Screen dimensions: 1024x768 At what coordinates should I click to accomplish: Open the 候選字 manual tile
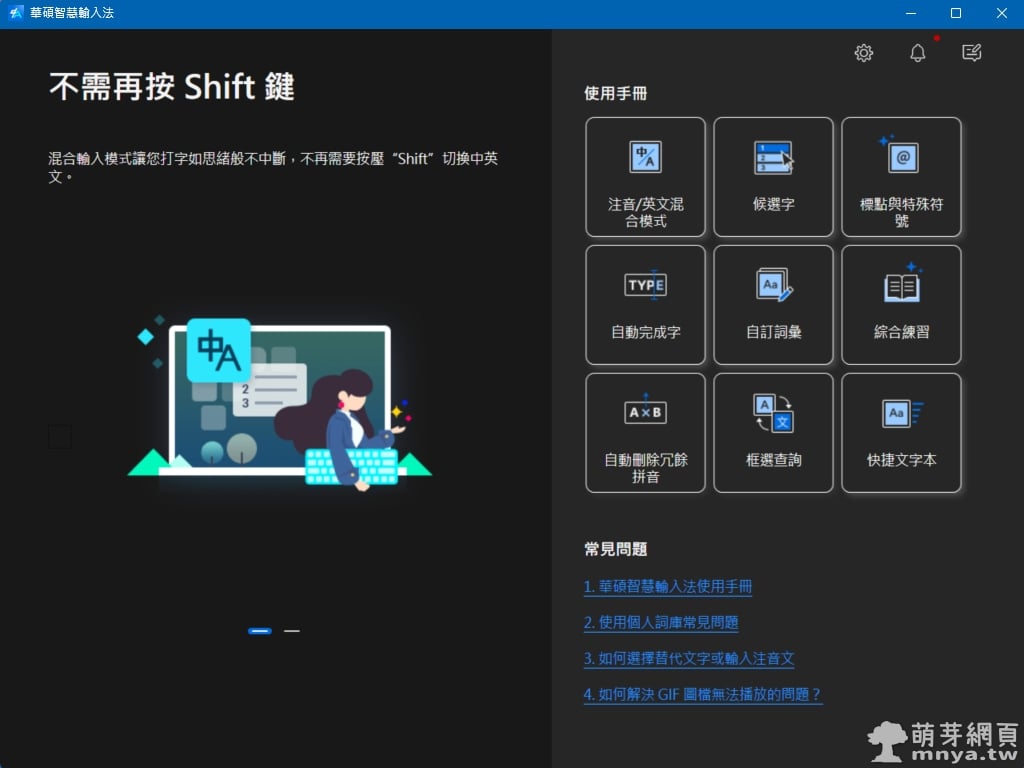click(773, 177)
